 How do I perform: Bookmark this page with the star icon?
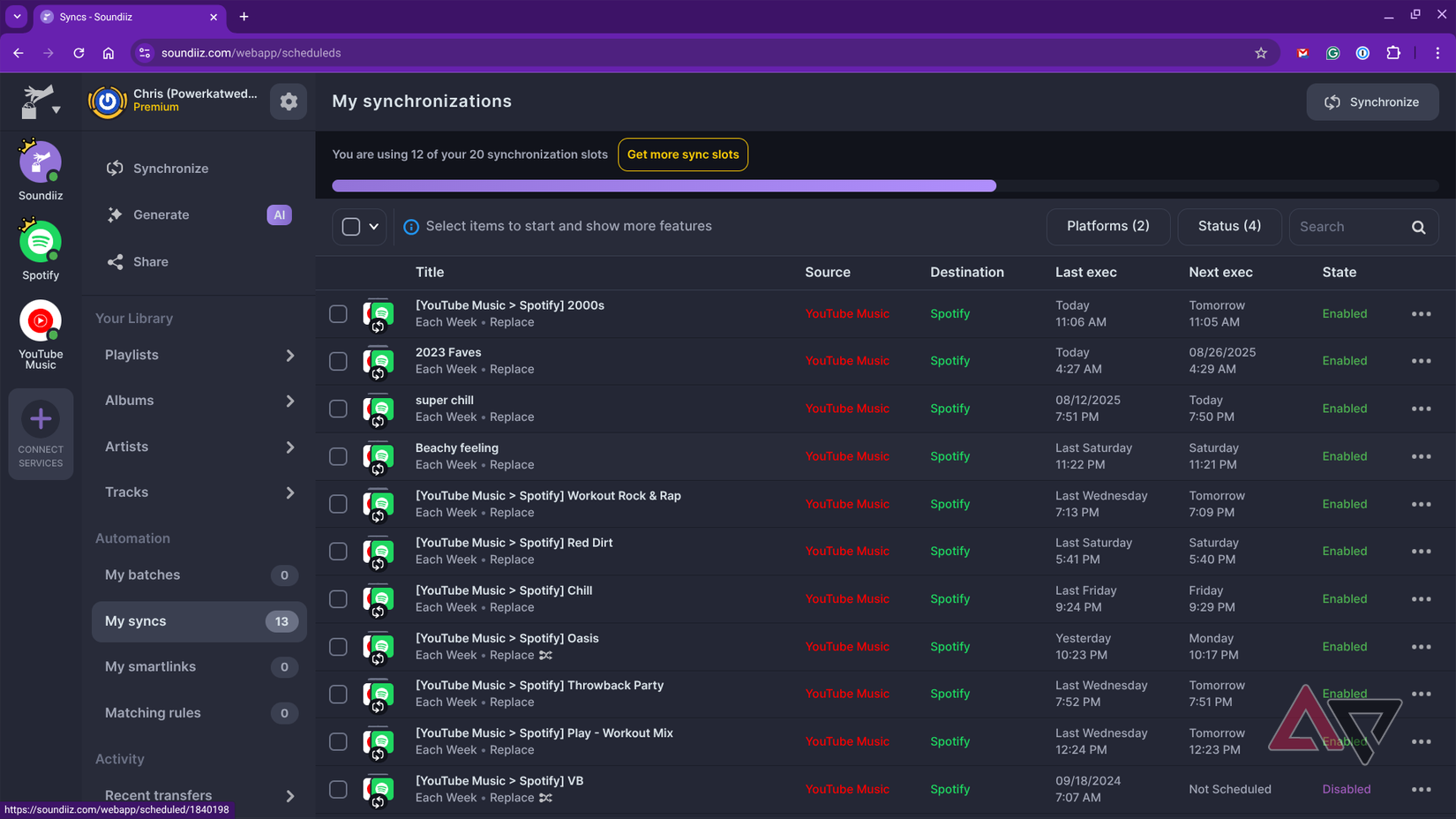pyautogui.click(x=1261, y=53)
